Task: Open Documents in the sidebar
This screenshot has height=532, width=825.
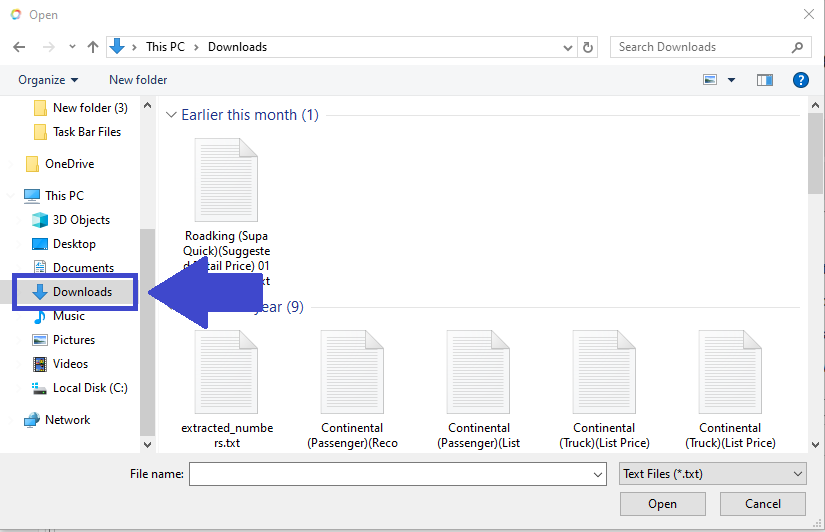Action: click(x=73, y=268)
